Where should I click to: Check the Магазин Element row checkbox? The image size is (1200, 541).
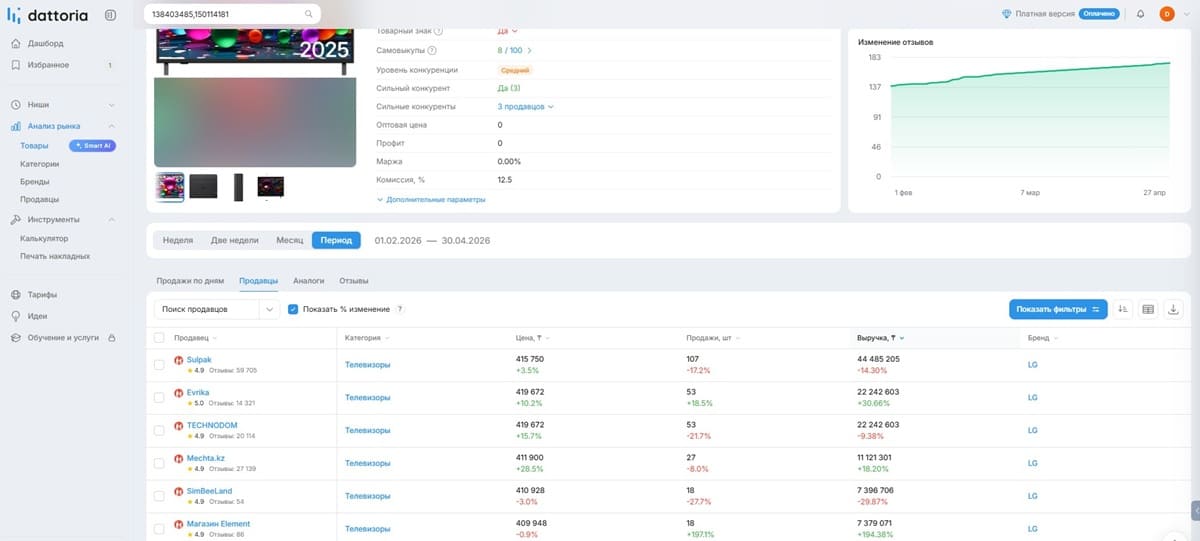pyautogui.click(x=160, y=529)
